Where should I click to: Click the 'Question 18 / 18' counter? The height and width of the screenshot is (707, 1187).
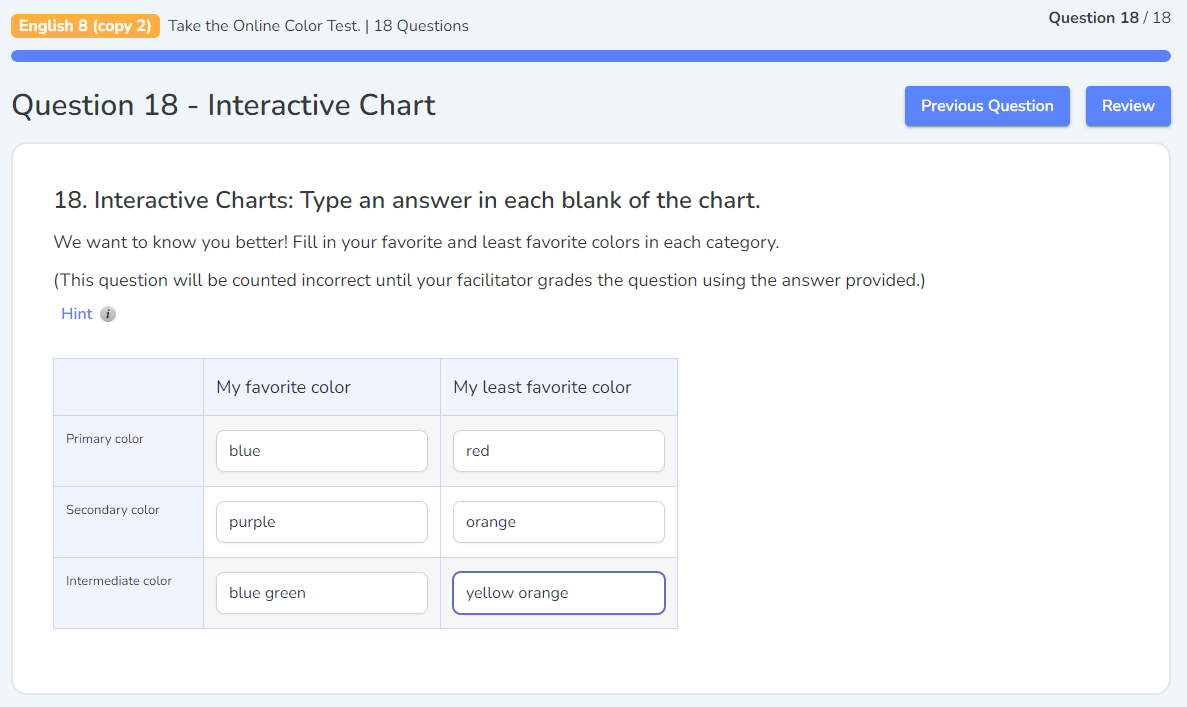click(x=1109, y=18)
